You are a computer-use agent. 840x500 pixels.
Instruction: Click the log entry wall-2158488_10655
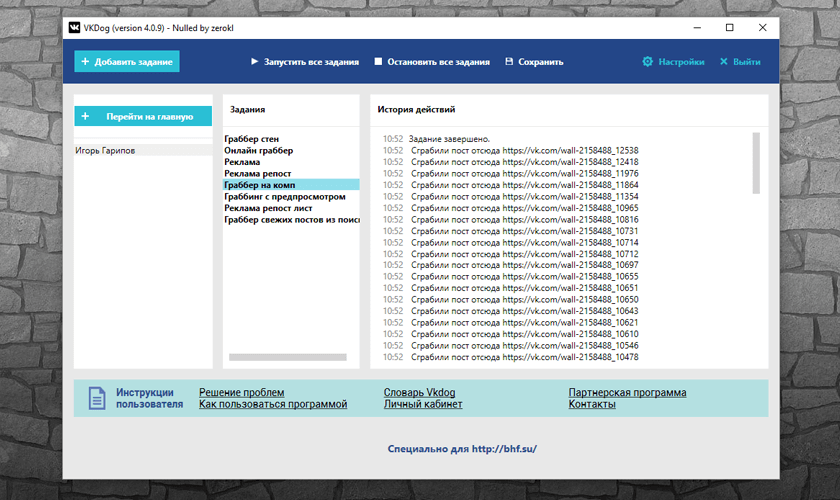[x=511, y=277]
